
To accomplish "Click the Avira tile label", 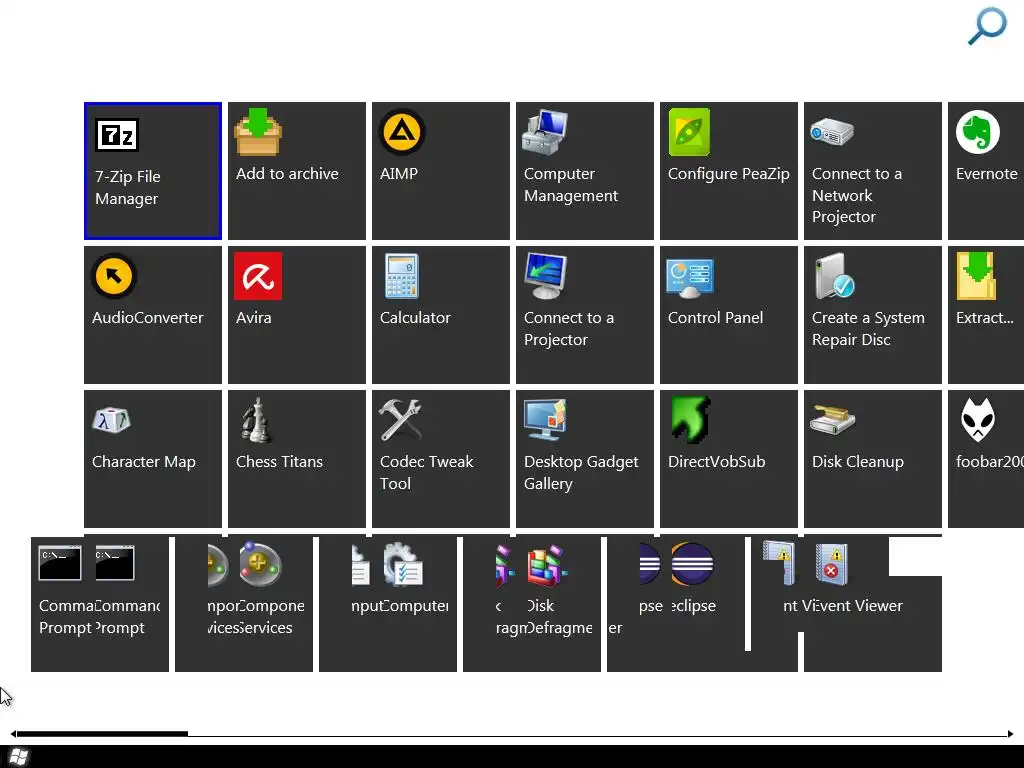I will tap(253, 318).
